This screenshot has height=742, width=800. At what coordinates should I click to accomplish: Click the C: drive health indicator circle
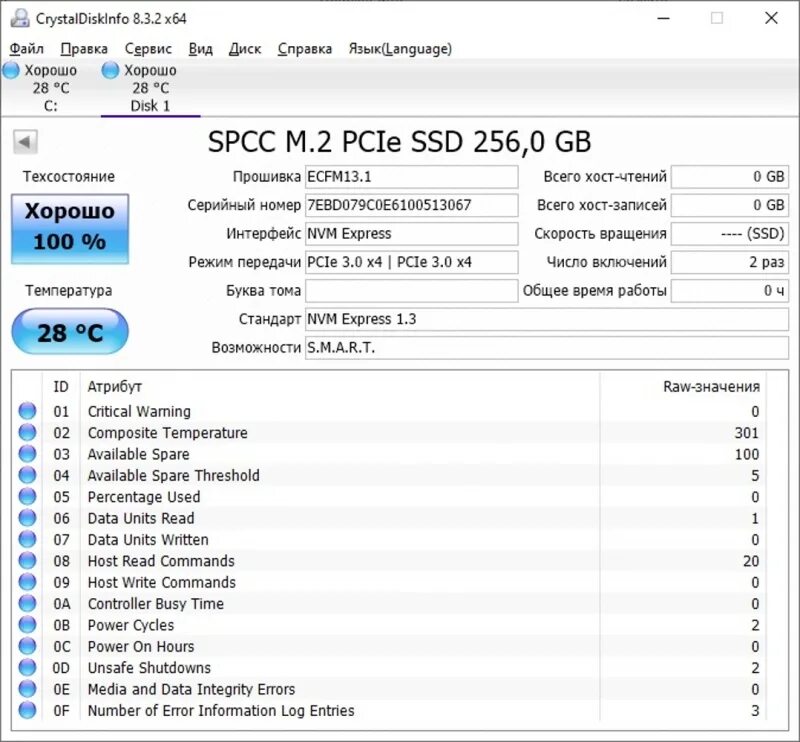[x=12, y=70]
